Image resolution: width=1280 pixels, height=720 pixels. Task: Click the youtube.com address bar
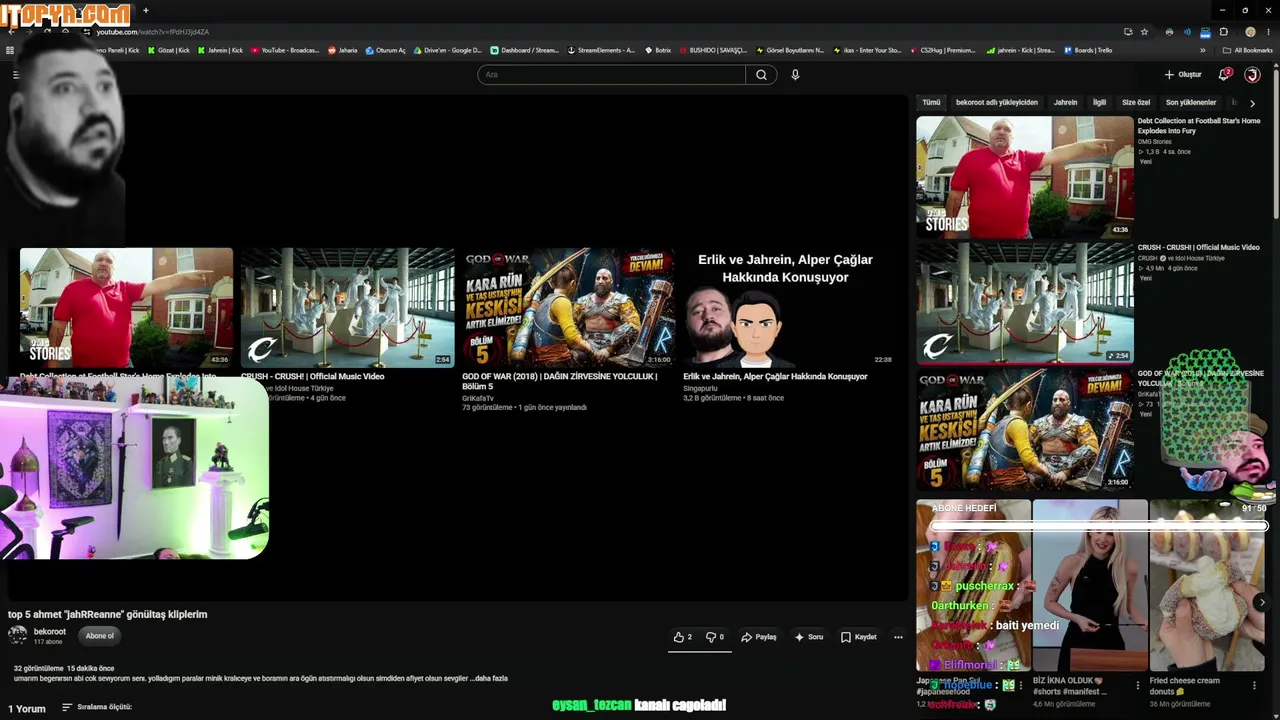coord(600,32)
